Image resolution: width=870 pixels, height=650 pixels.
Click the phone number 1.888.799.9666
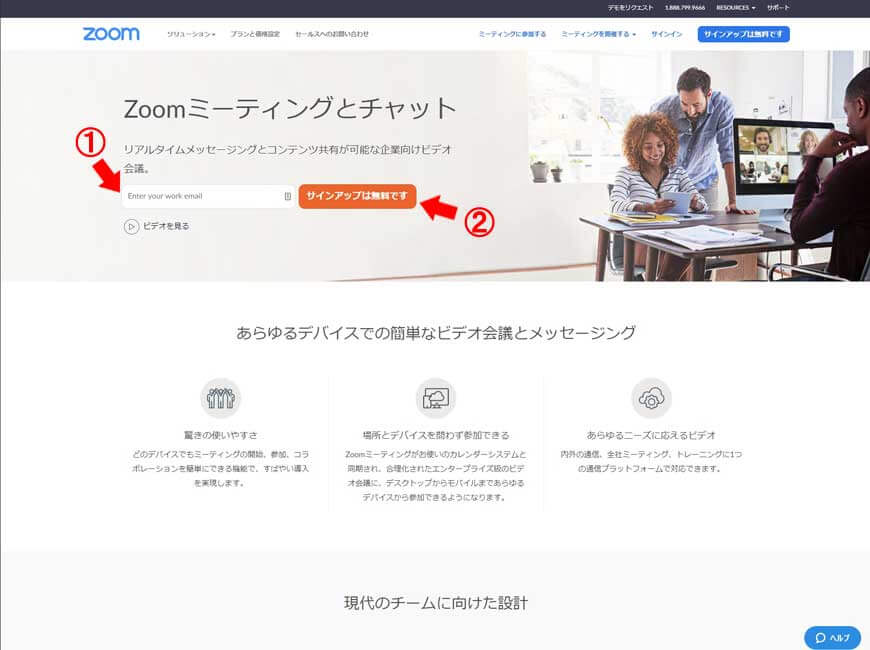click(x=685, y=8)
